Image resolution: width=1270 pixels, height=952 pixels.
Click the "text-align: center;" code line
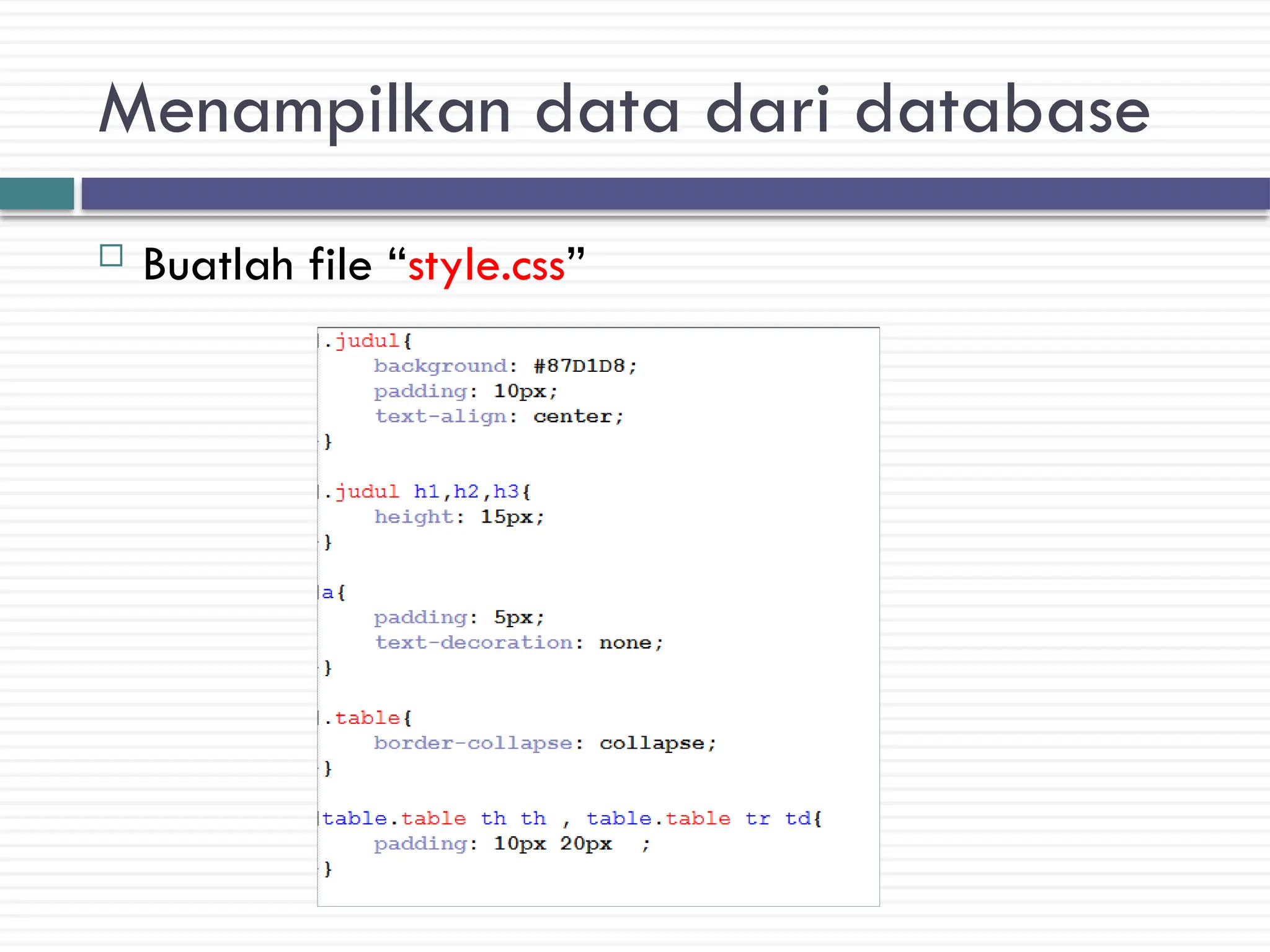(499, 416)
